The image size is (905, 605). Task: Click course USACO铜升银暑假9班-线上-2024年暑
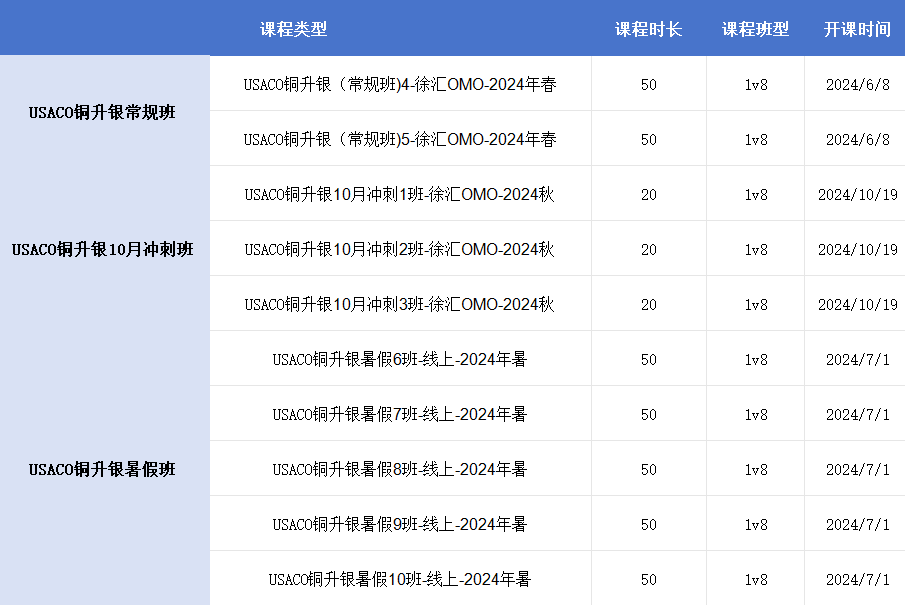point(400,524)
